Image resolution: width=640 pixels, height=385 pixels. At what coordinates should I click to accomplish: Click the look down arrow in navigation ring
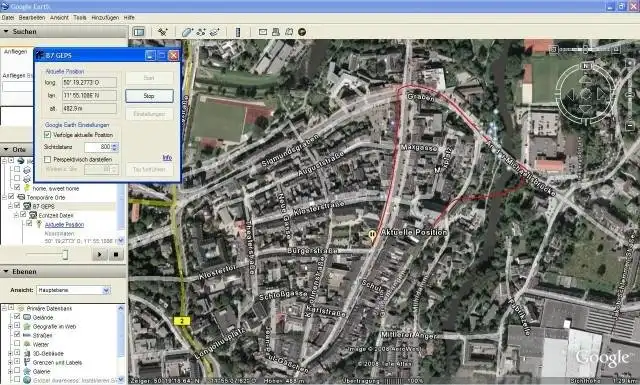pyautogui.click(x=586, y=109)
